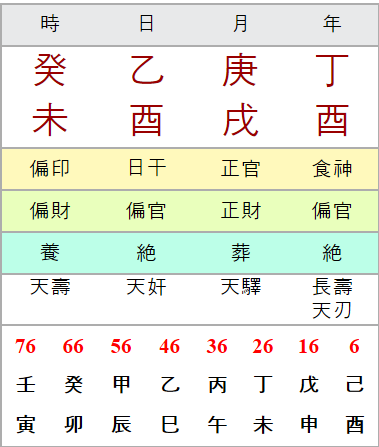Click black 丙 stem below age 36
The width and height of the screenshot is (379, 447).
point(218,385)
